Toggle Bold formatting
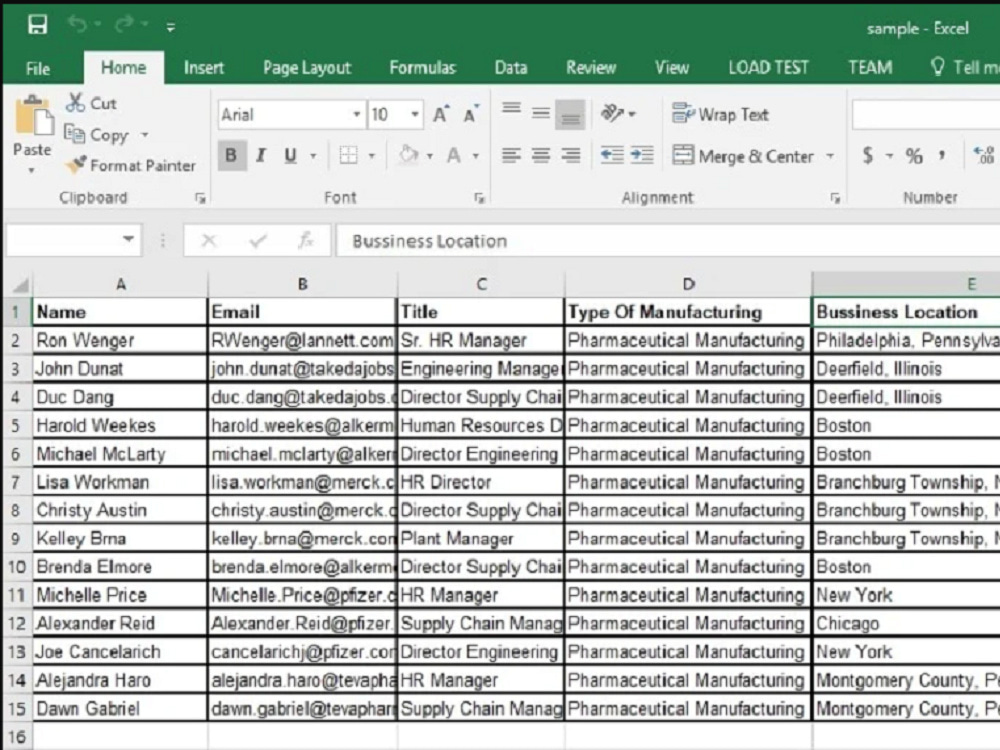The height and width of the screenshot is (750, 1000). (231, 155)
